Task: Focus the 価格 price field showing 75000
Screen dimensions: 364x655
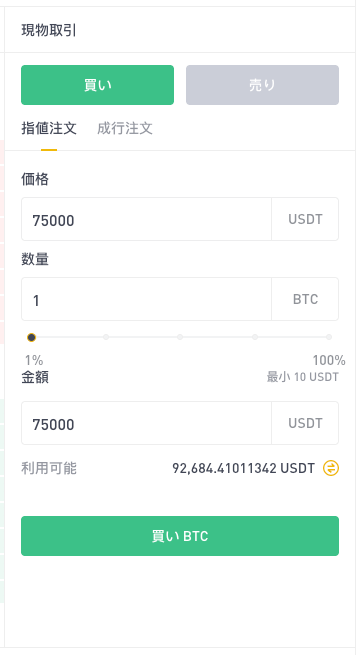Action: [146, 219]
